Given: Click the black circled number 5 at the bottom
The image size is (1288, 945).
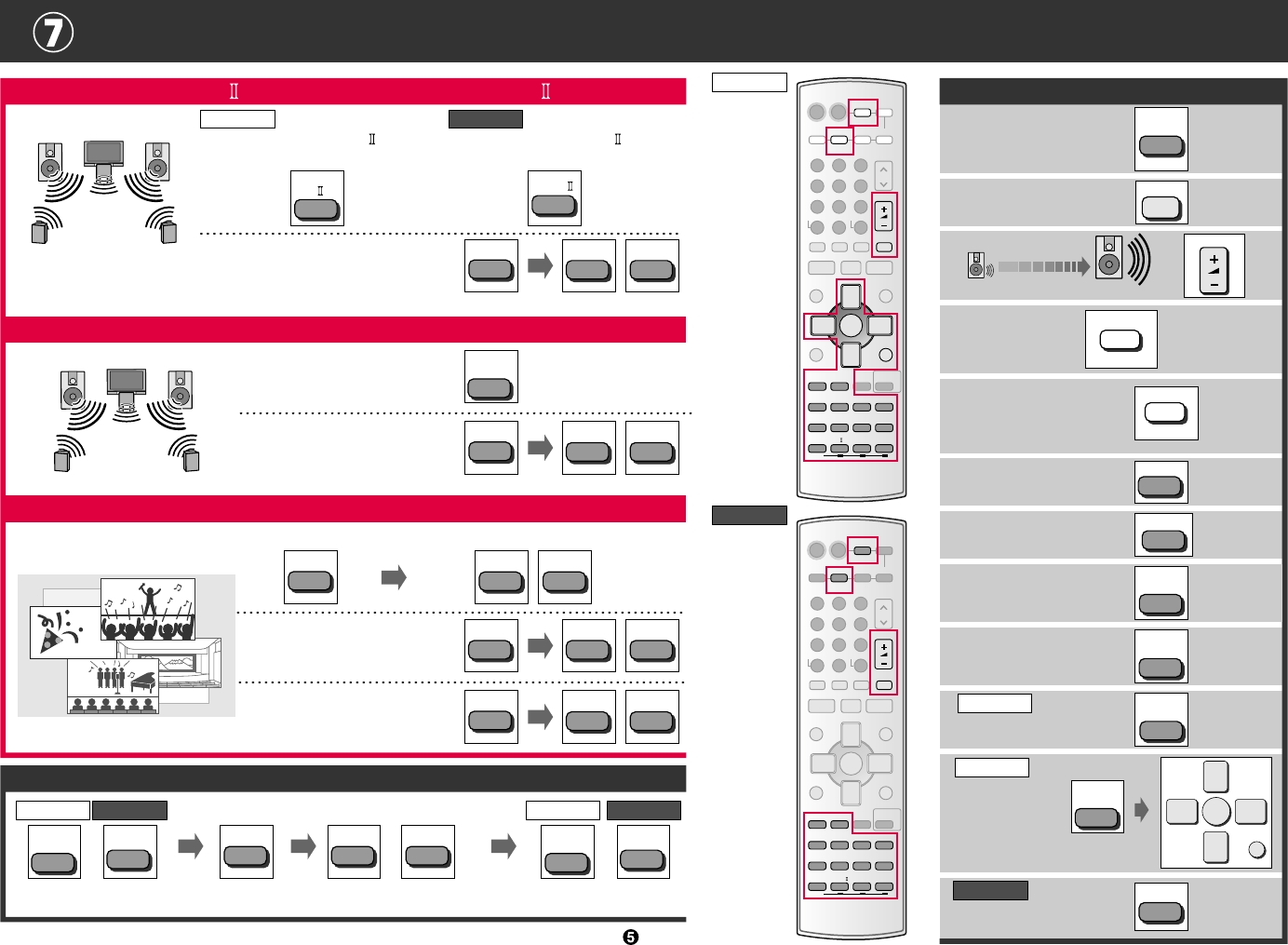Looking at the screenshot, I should (630, 937).
